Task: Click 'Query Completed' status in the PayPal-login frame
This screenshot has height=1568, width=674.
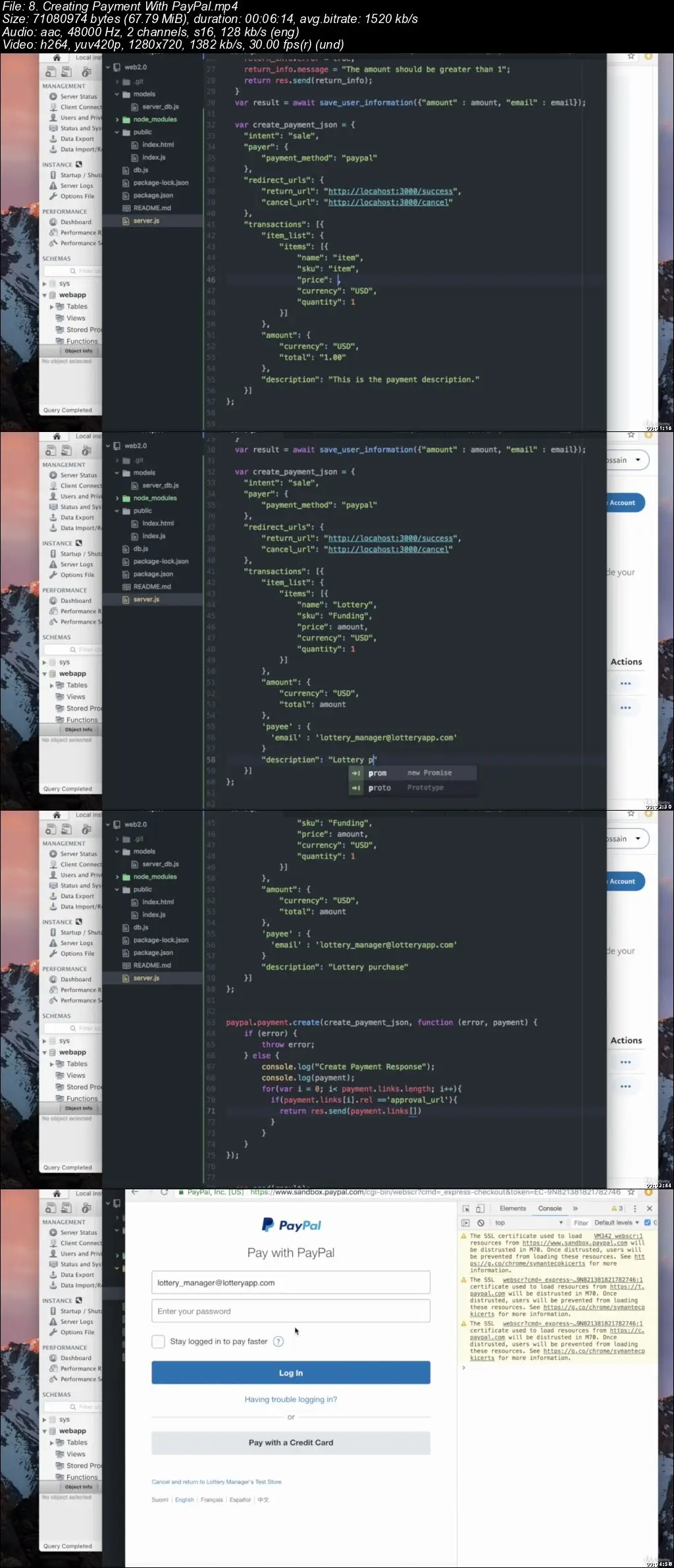Action: click(x=68, y=1546)
